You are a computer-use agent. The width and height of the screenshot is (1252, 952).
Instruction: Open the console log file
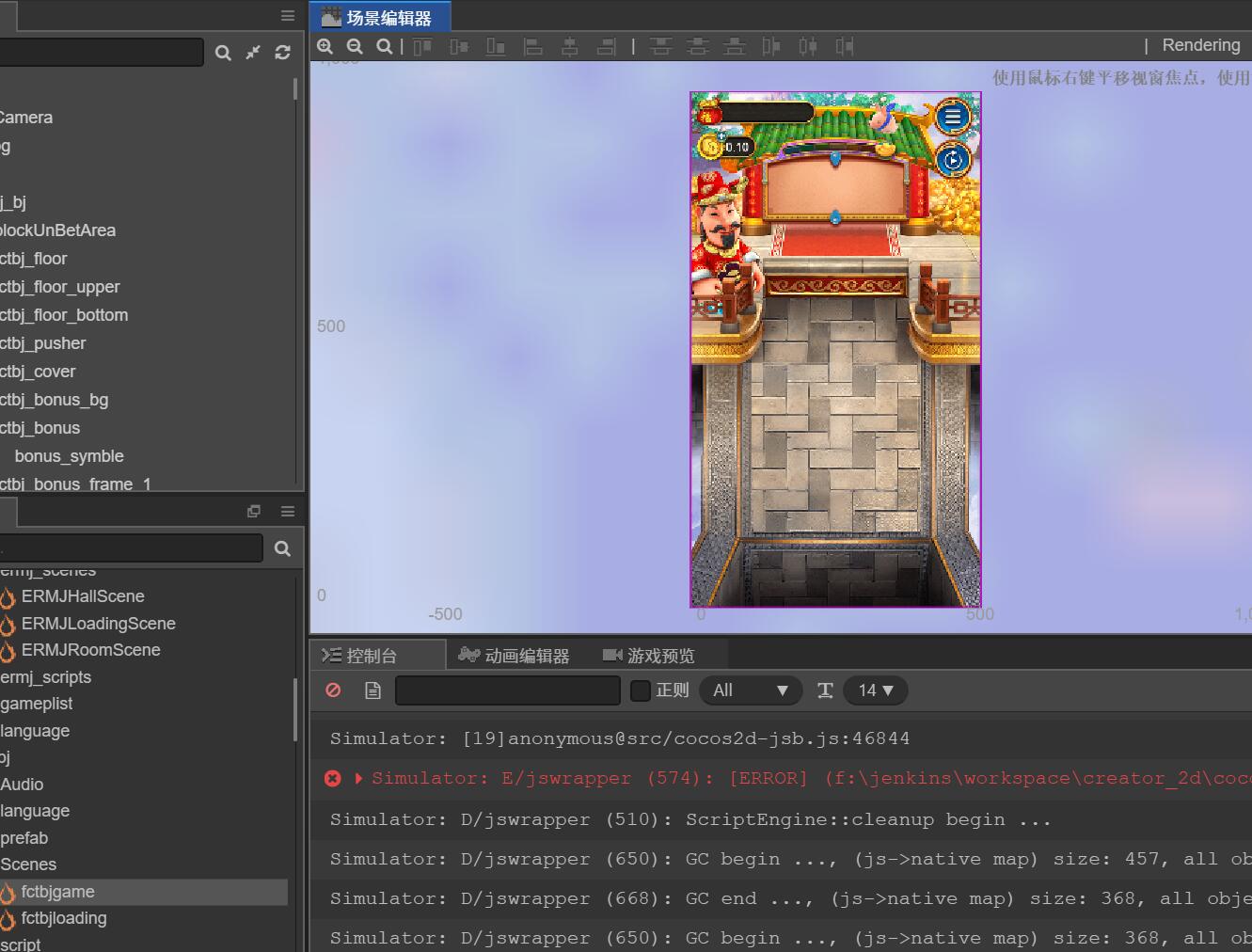coord(372,690)
